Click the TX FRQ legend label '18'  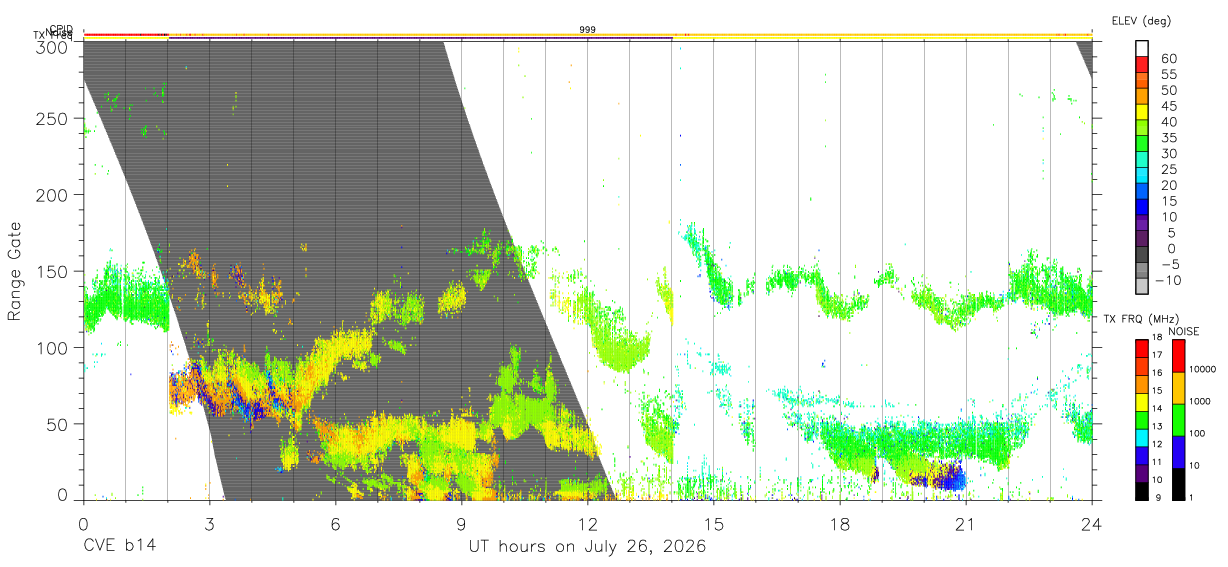click(1156, 338)
